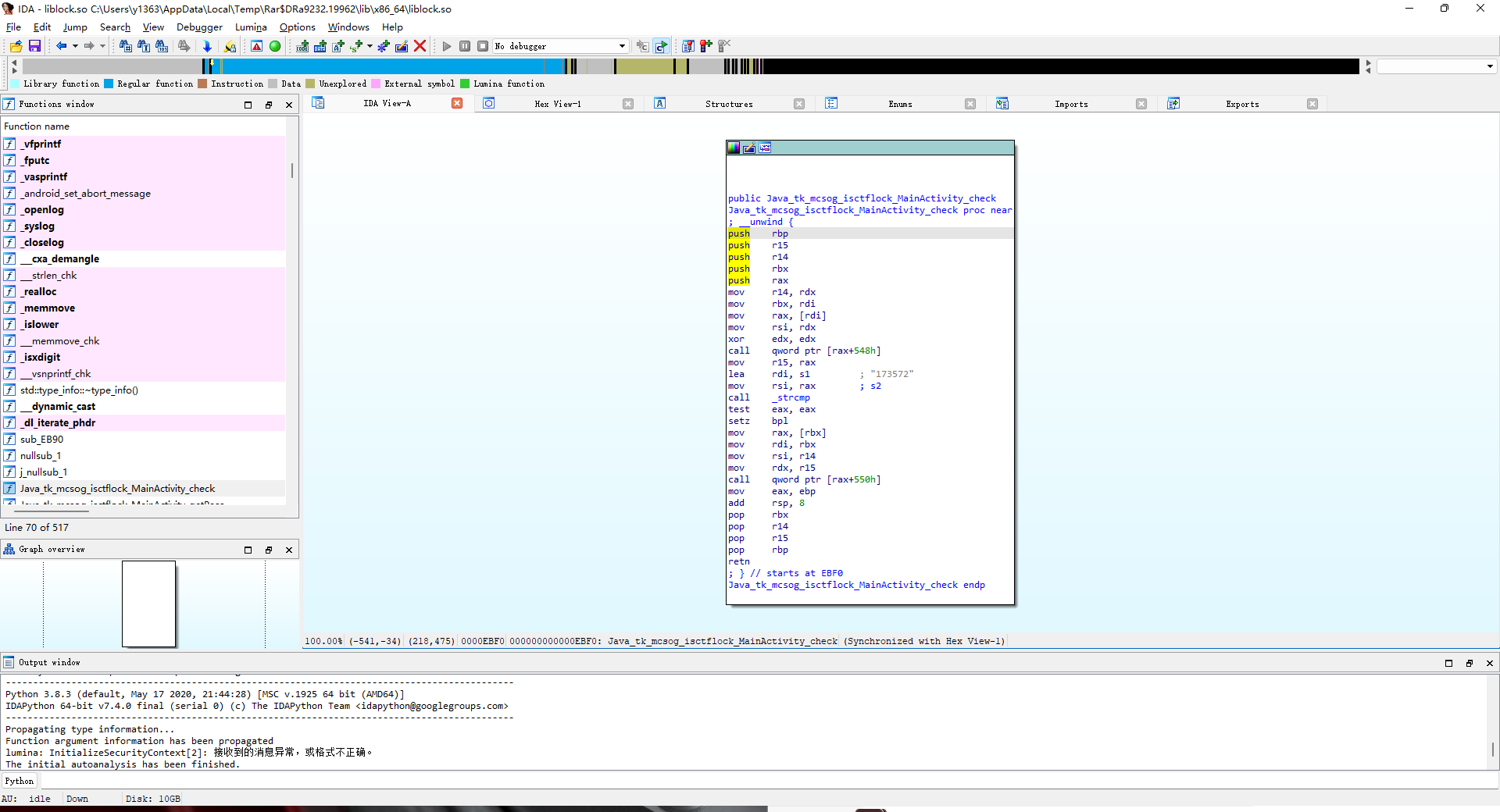
Task: Click the CODE plus toolbar icon
Action: [302, 46]
